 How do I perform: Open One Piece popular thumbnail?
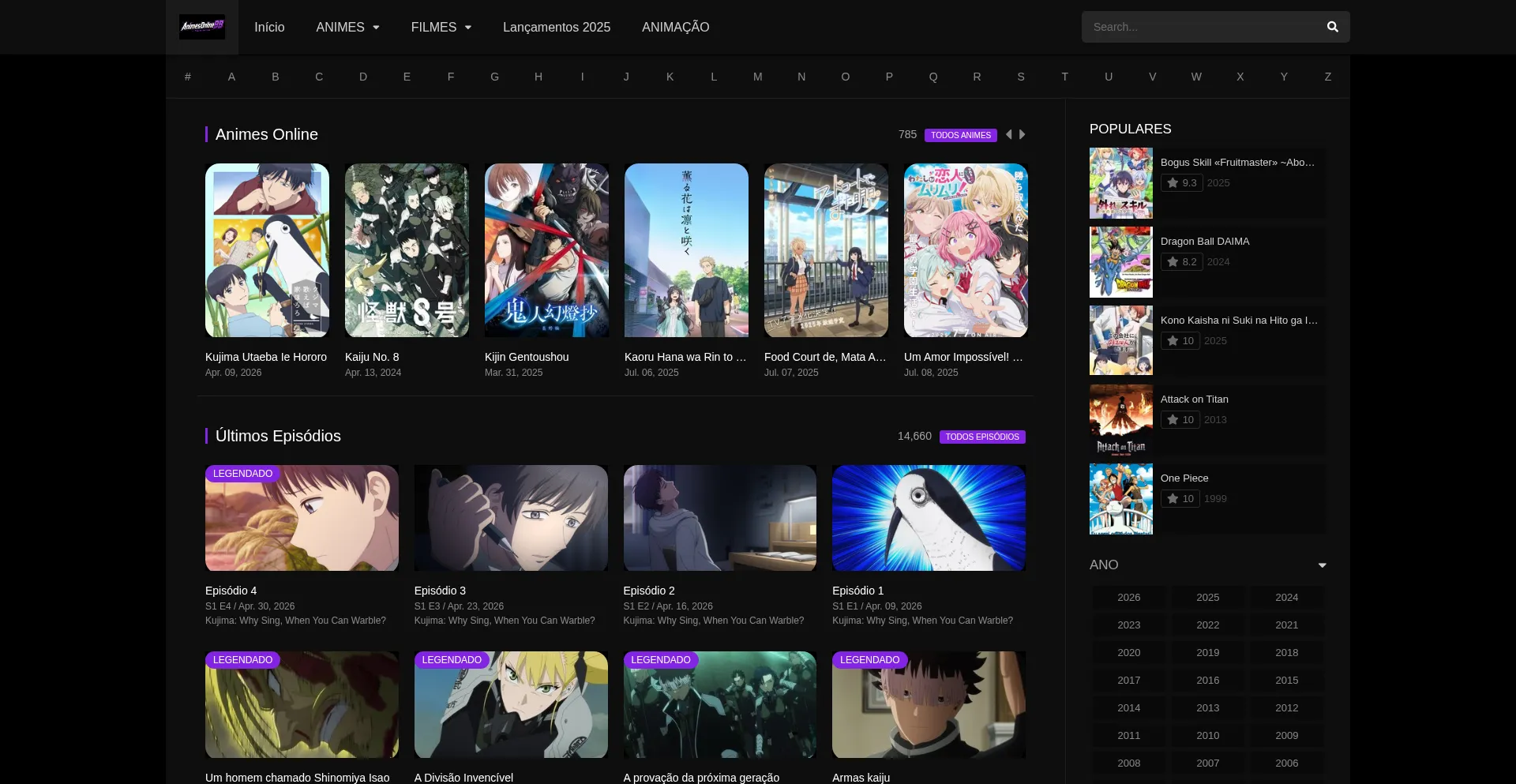point(1121,499)
